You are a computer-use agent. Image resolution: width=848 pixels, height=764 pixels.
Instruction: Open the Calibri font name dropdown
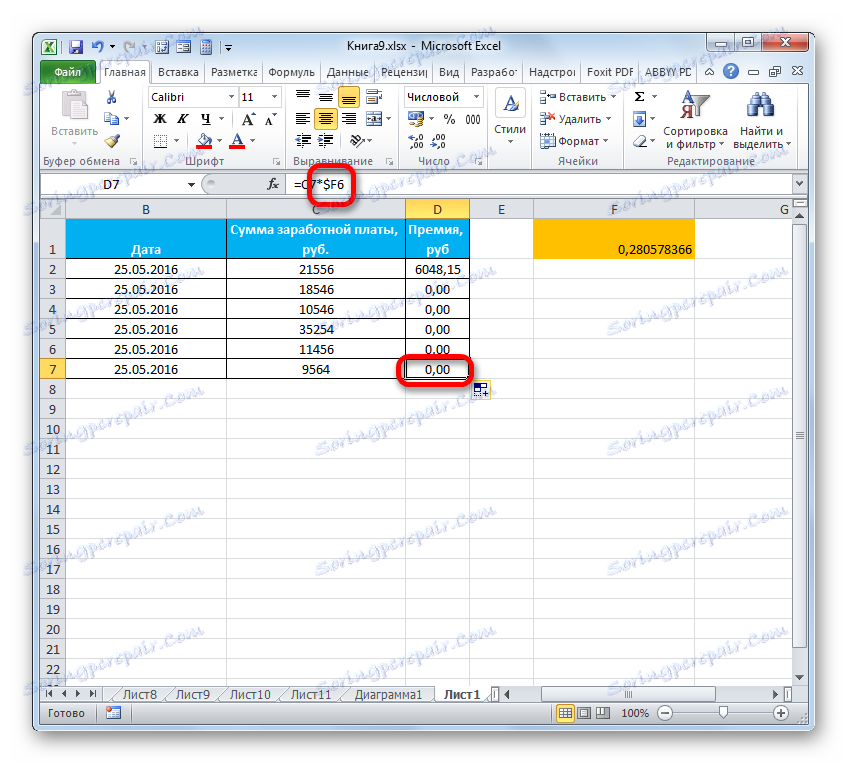point(231,97)
